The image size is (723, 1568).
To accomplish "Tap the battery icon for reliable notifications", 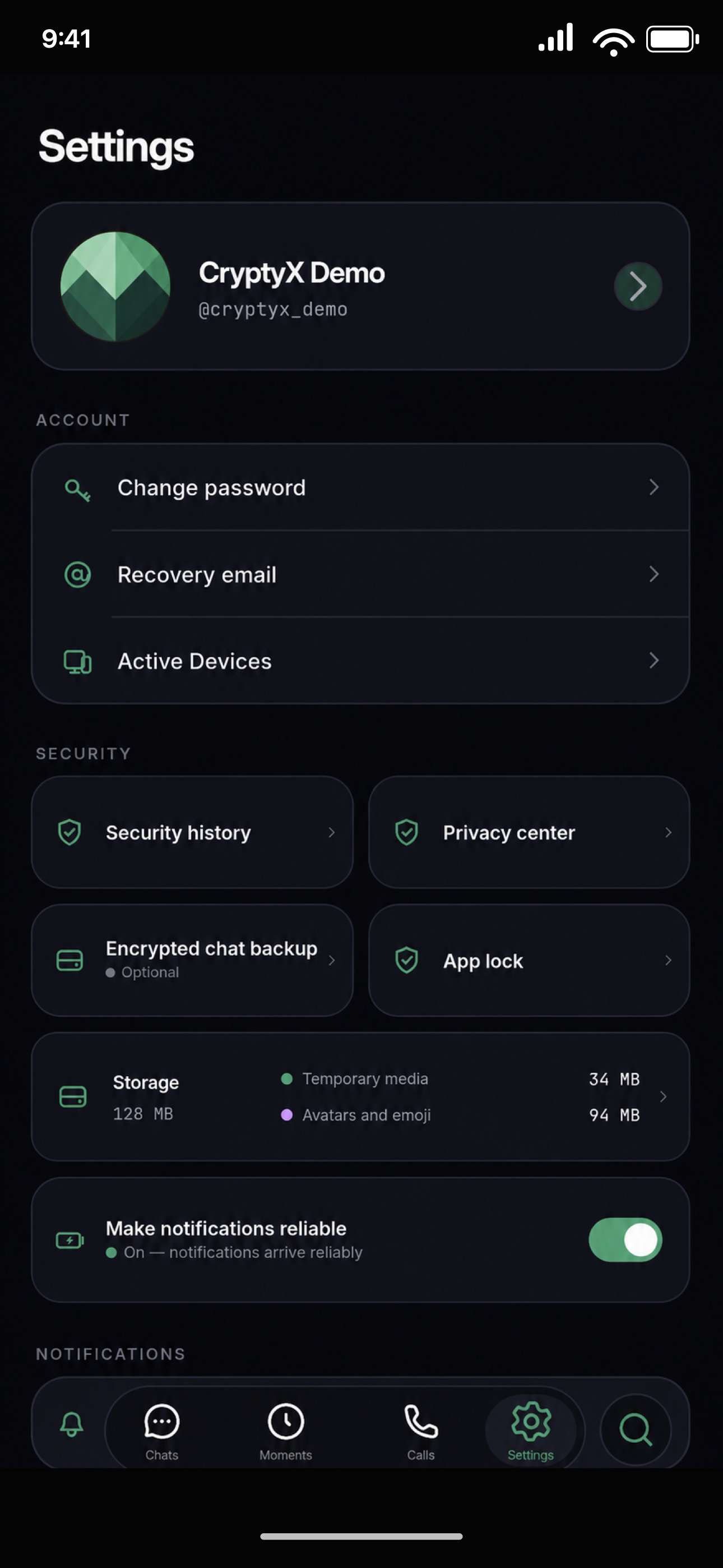I will point(70,1240).
